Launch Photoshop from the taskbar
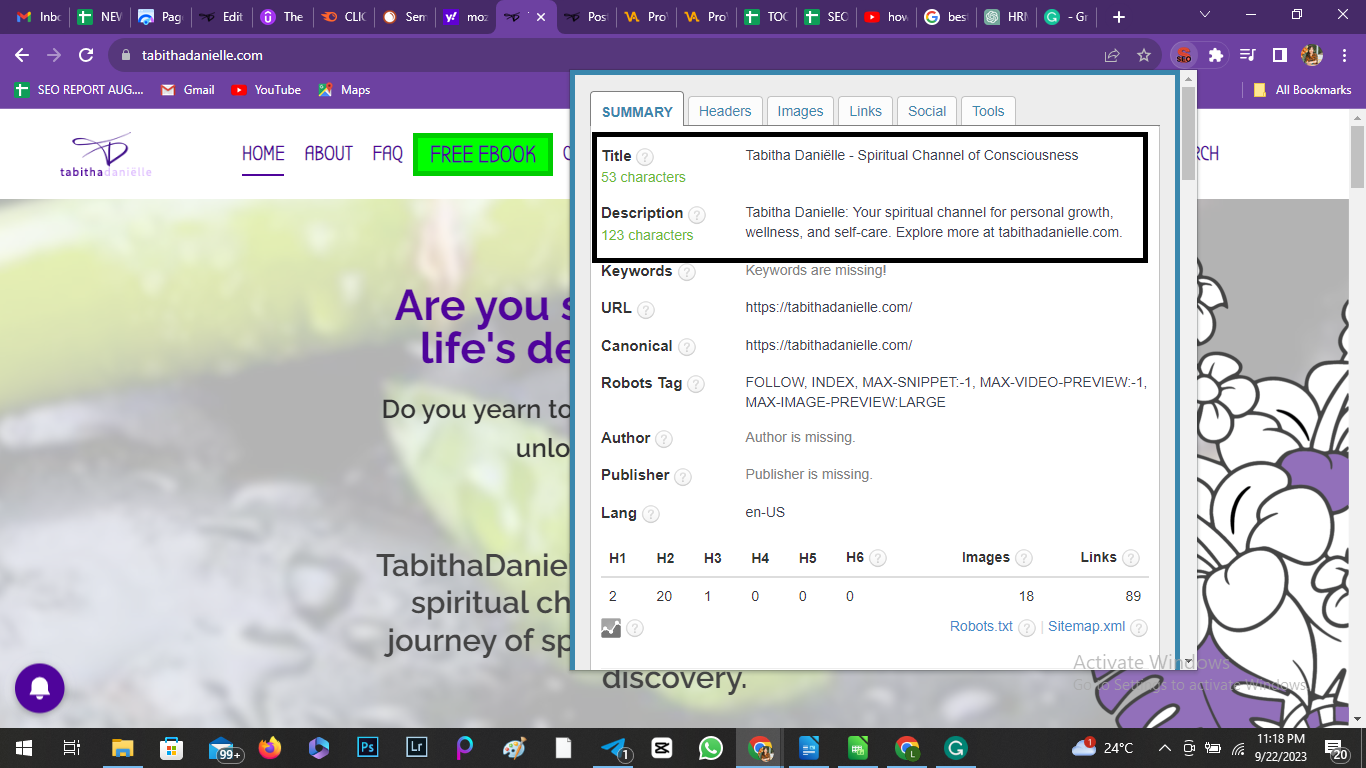This screenshot has width=1366, height=768. coord(367,747)
